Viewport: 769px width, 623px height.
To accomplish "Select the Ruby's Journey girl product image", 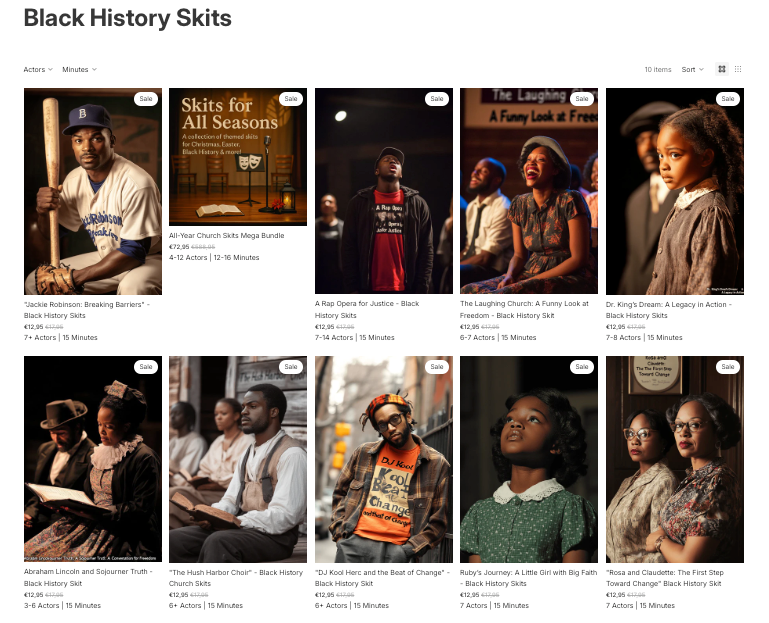I will point(528,460).
